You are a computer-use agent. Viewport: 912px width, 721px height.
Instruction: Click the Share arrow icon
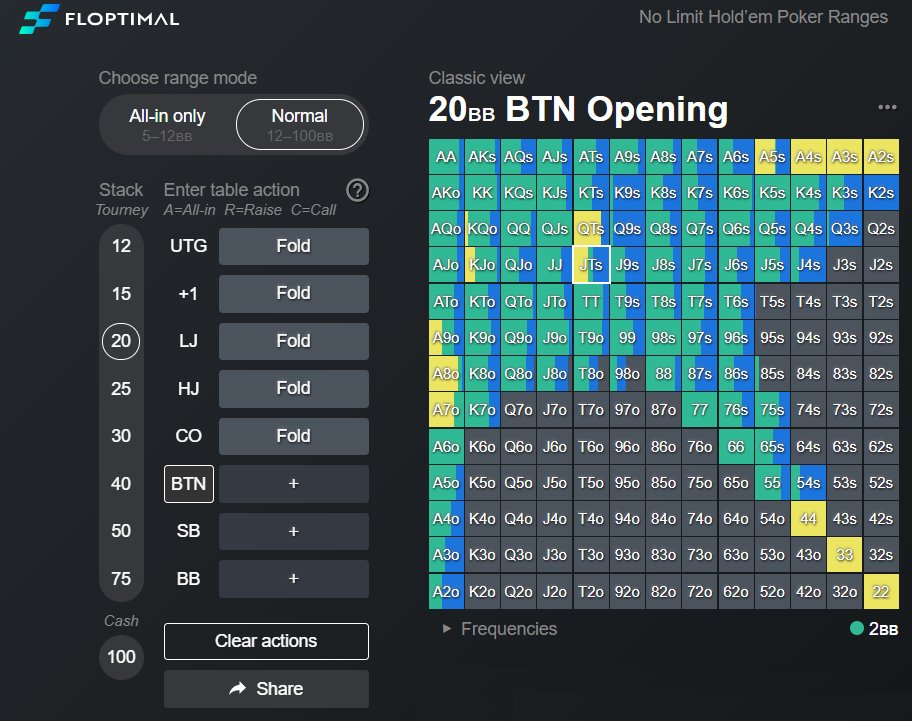pyautogui.click(x=237, y=688)
